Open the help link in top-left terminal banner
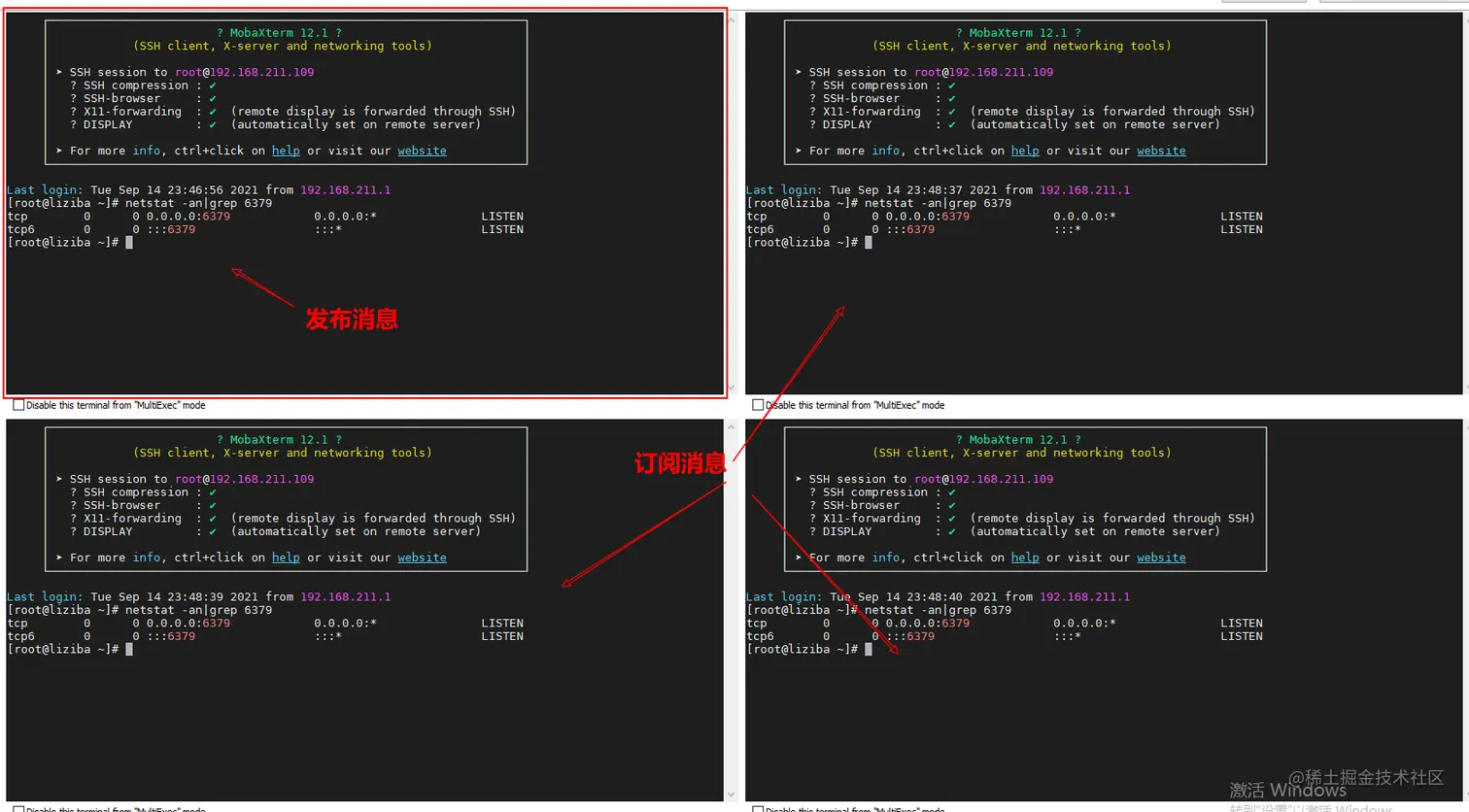Screen dimensions: 1469x812 coord(286,151)
